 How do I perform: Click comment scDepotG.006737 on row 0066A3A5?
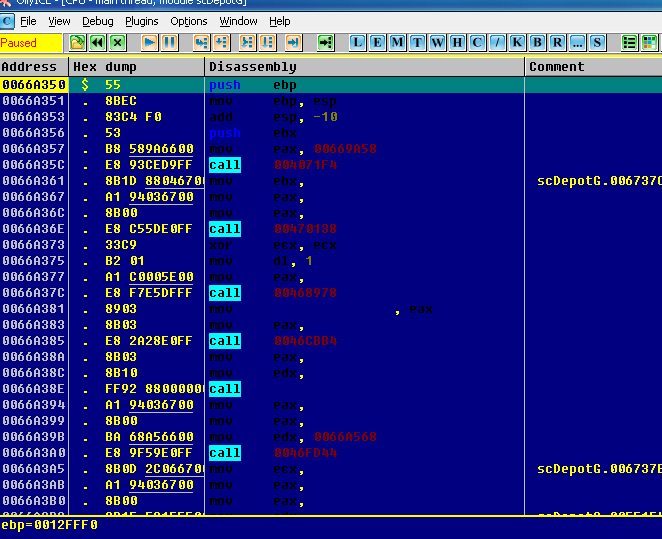click(x=599, y=469)
